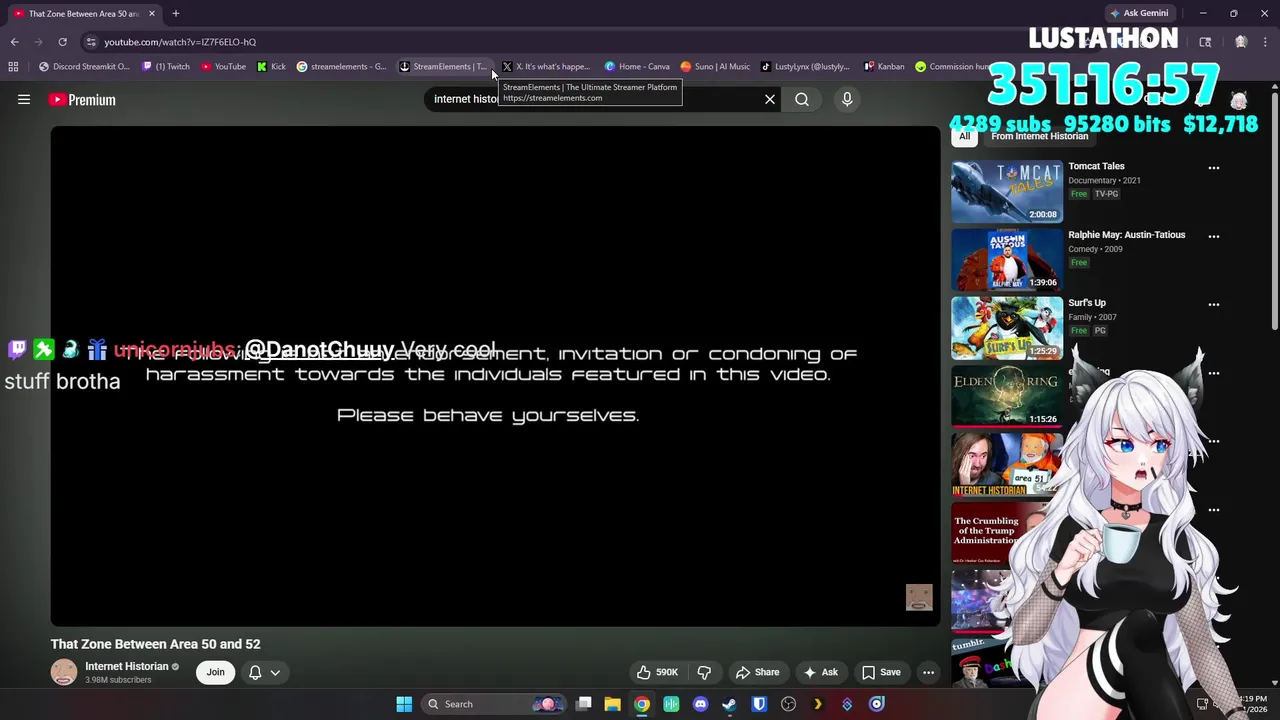Open notification bell dropdown
The height and width of the screenshot is (720, 1280).
[264, 672]
